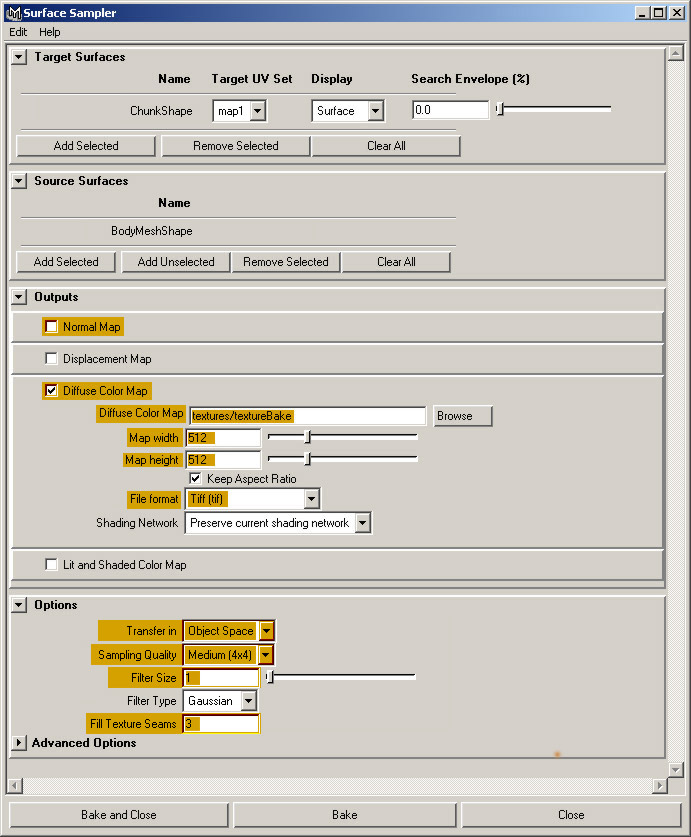Enable the Displacement Map checkbox

[51, 359]
